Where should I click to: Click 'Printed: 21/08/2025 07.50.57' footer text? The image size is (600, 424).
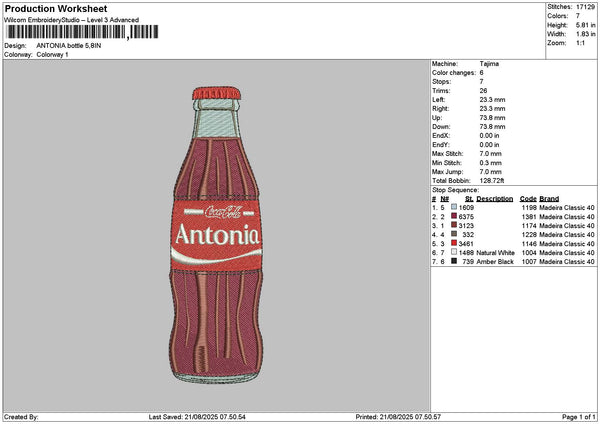[x=398, y=417]
